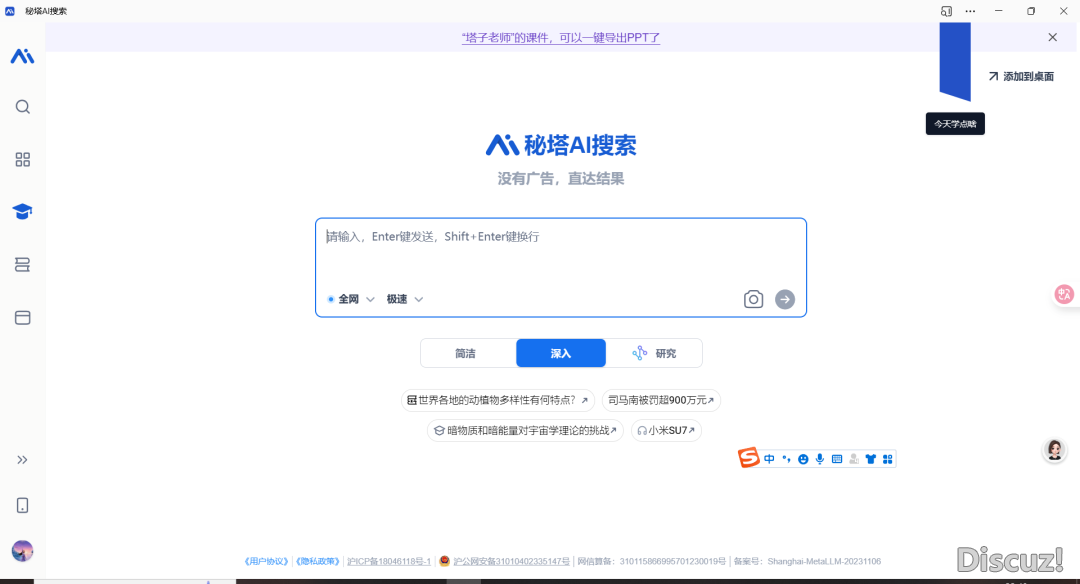This screenshot has height=584, width=1080.
Task: Open the search icon in sidebar
Action: pyautogui.click(x=23, y=107)
